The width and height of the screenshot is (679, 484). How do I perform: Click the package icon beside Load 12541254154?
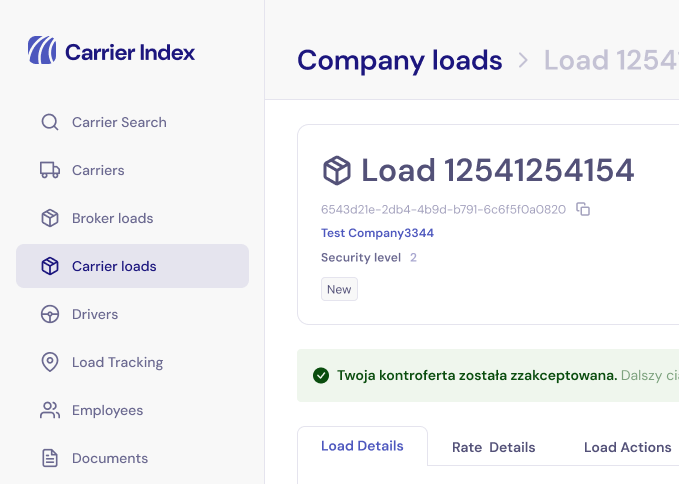coord(336,170)
